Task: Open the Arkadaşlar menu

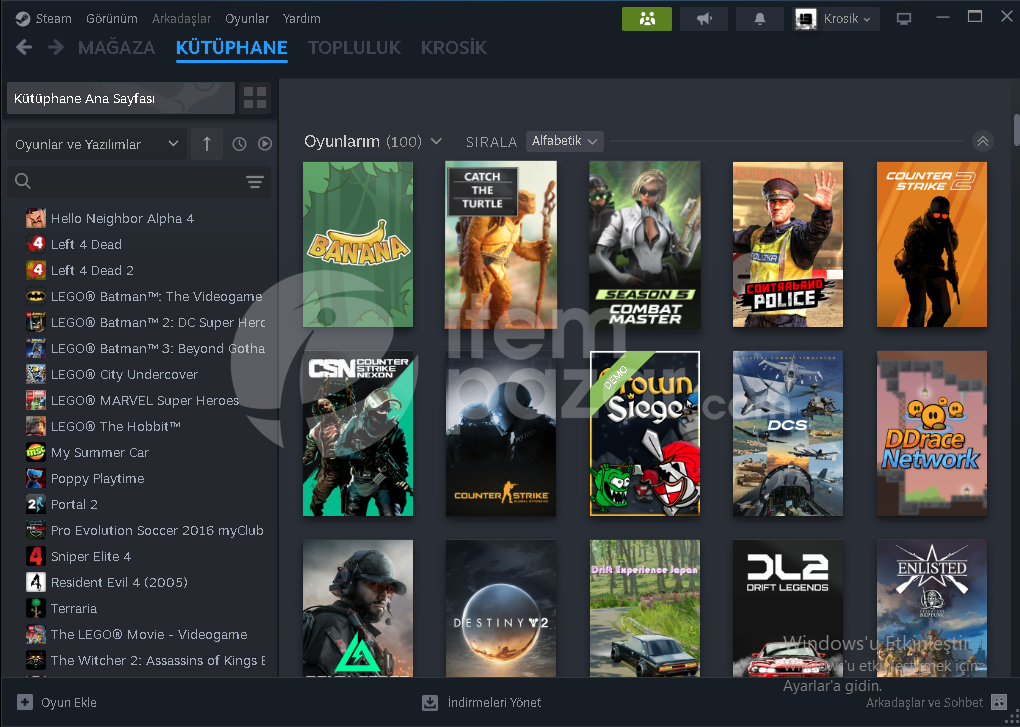Action: [181, 19]
